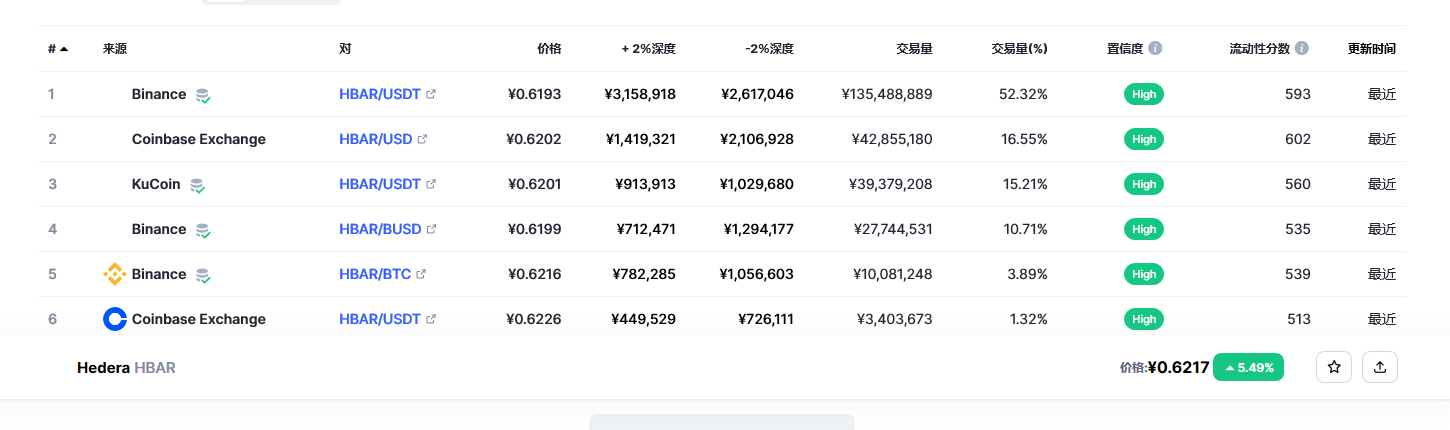The height and width of the screenshot is (430, 1450).
Task: Click the info icon next to 置信度
Action: coord(1155,48)
